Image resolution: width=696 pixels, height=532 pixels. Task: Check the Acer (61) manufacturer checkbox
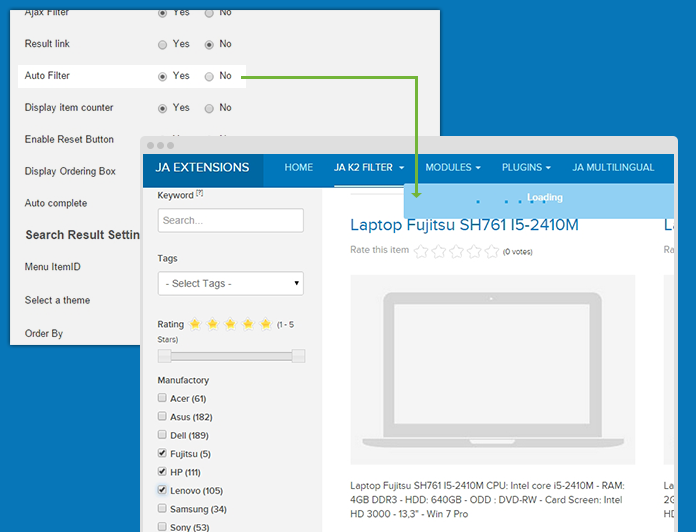coord(162,398)
